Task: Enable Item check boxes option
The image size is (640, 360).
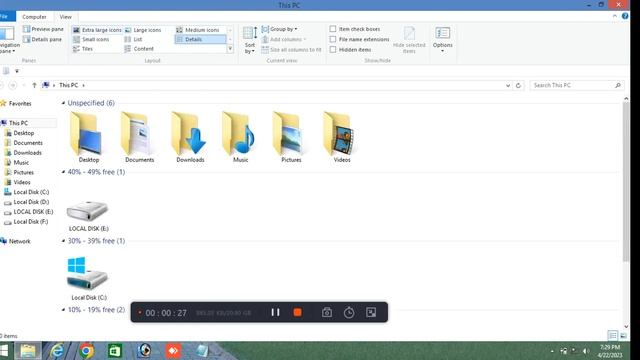Action: pyautogui.click(x=333, y=29)
